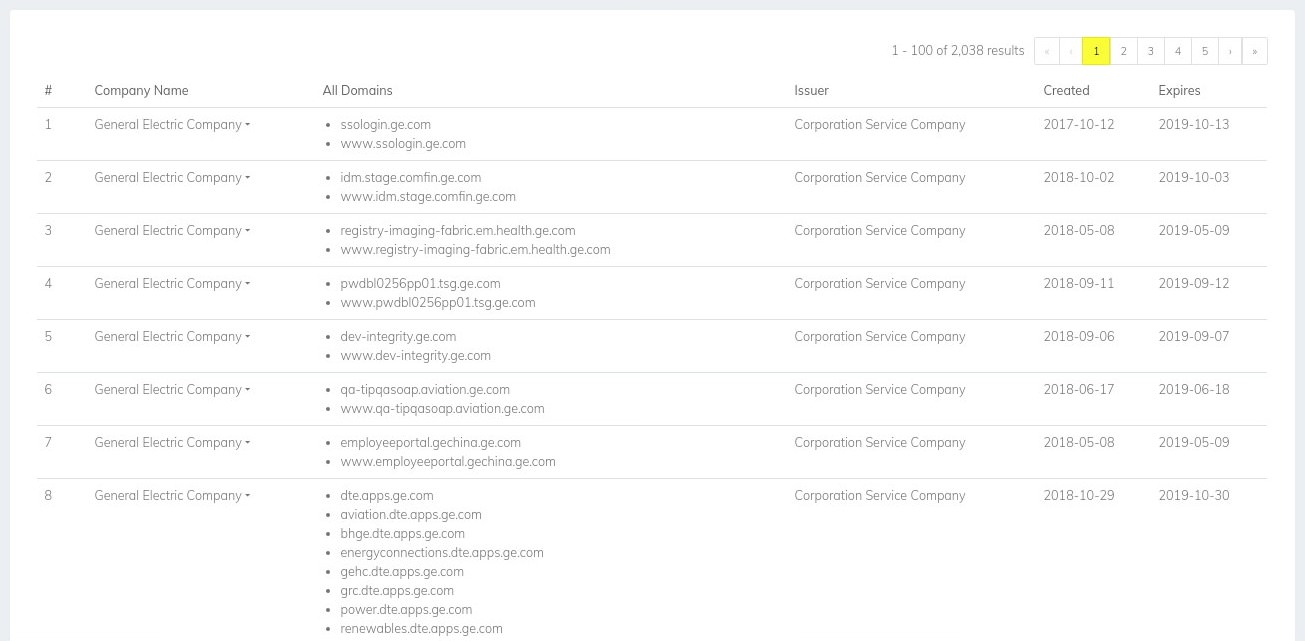The height and width of the screenshot is (641, 1305).
Task: Select domain employeeportal.gechina.ge.com
Action: coord(430,443)
